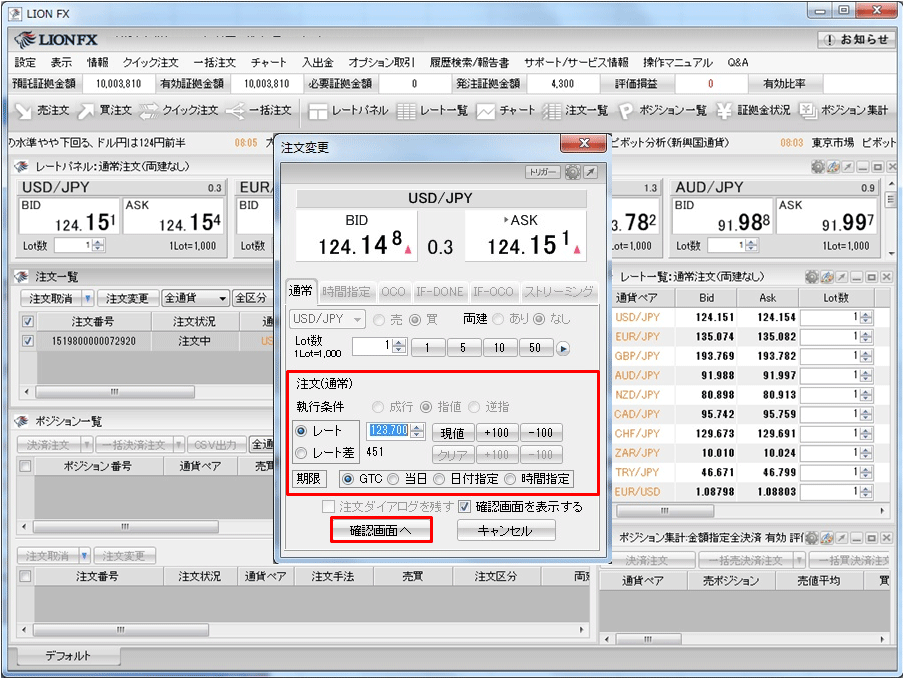The height and width of the screenshot is (679, 904).
Task: Select 当日 expiry radio button
Action: click(x=393, y=479)
